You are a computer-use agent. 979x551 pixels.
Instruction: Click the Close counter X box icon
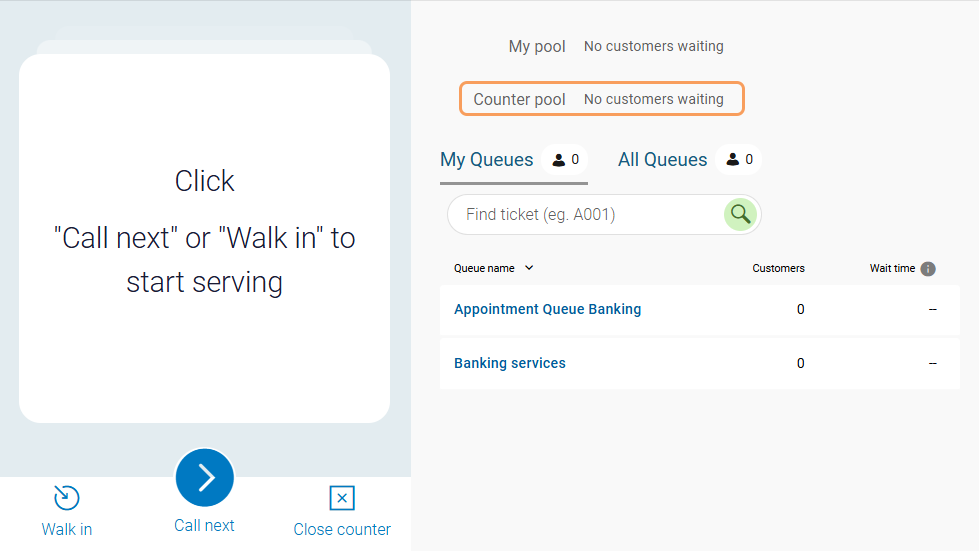[342, 498]
